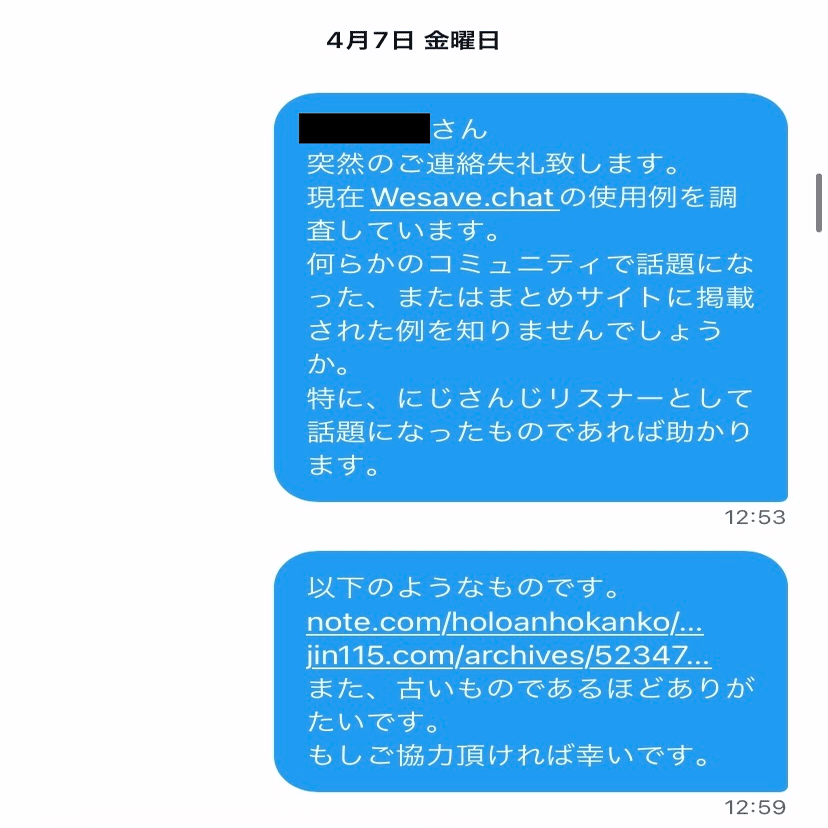Click the 古いものであるほど text line

530,689
